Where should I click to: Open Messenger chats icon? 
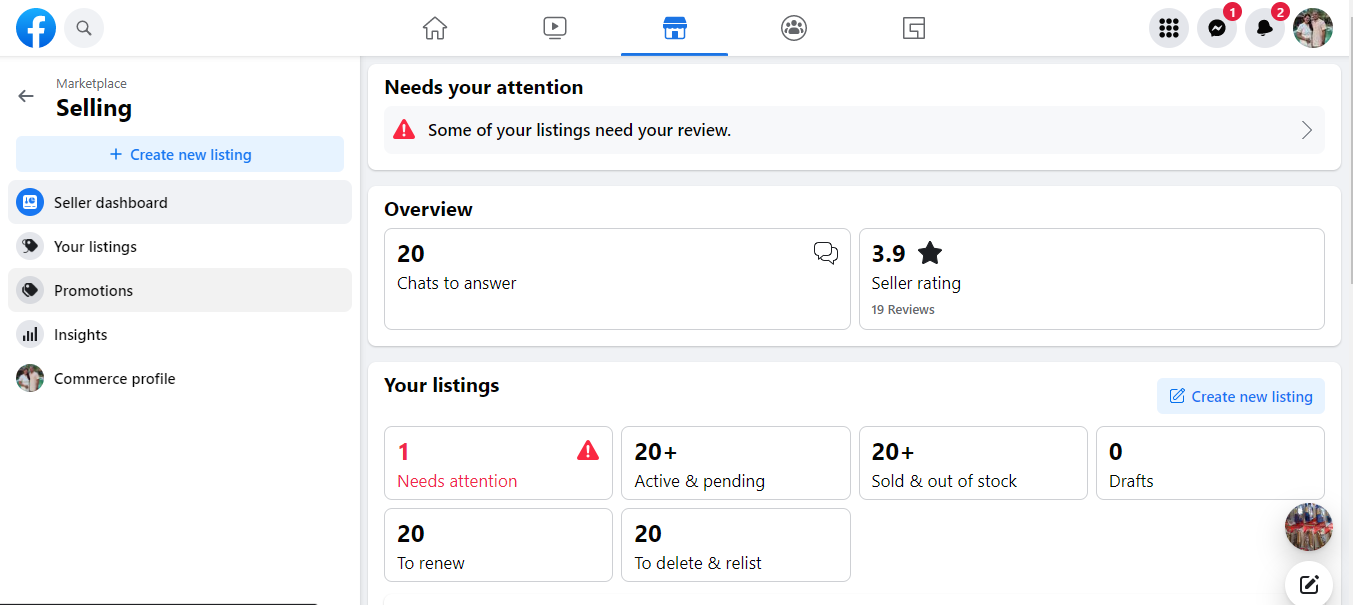pos(1217,28)
